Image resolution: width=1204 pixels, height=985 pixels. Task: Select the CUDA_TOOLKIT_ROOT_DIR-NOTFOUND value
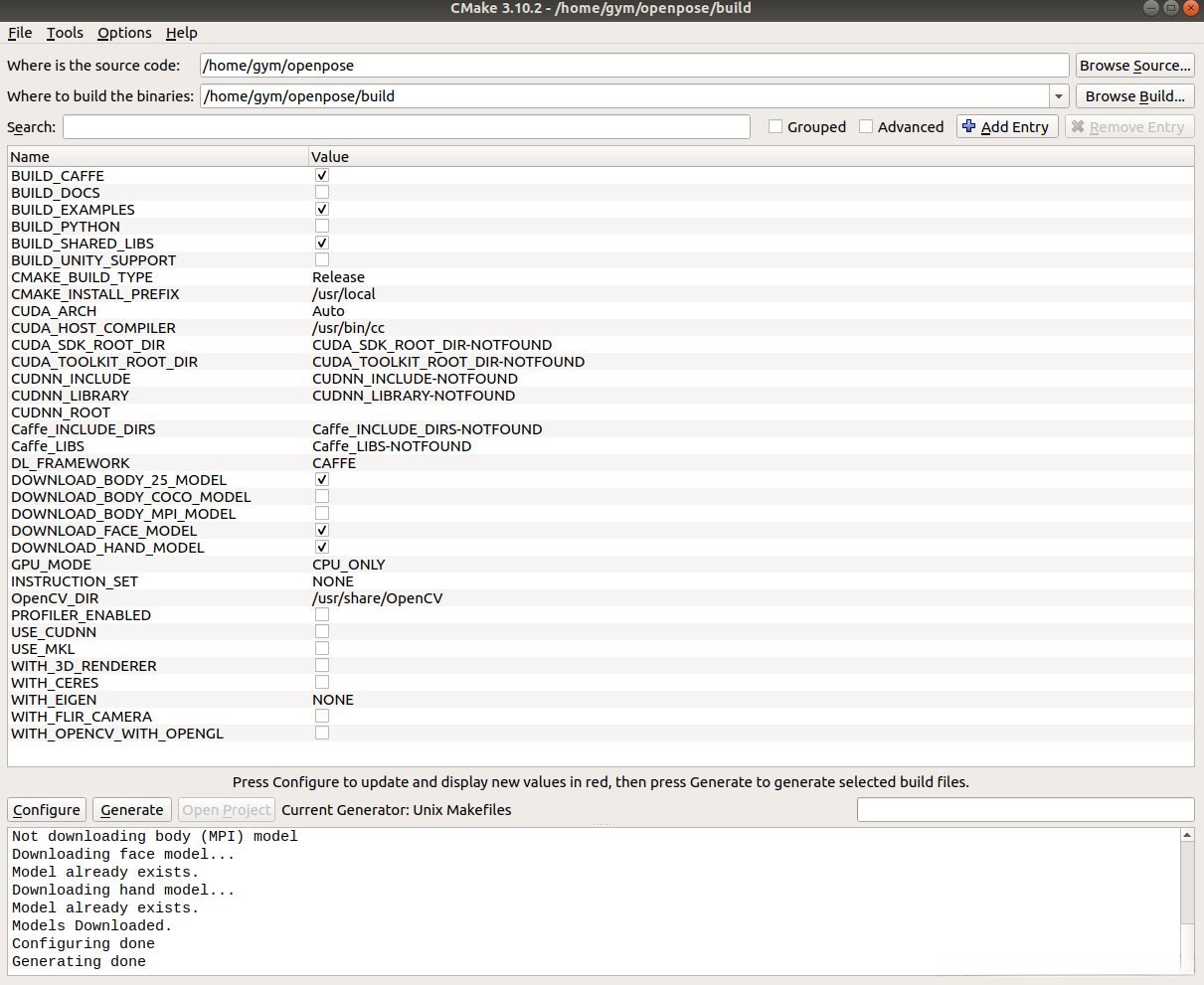click(x=448, y=362)
